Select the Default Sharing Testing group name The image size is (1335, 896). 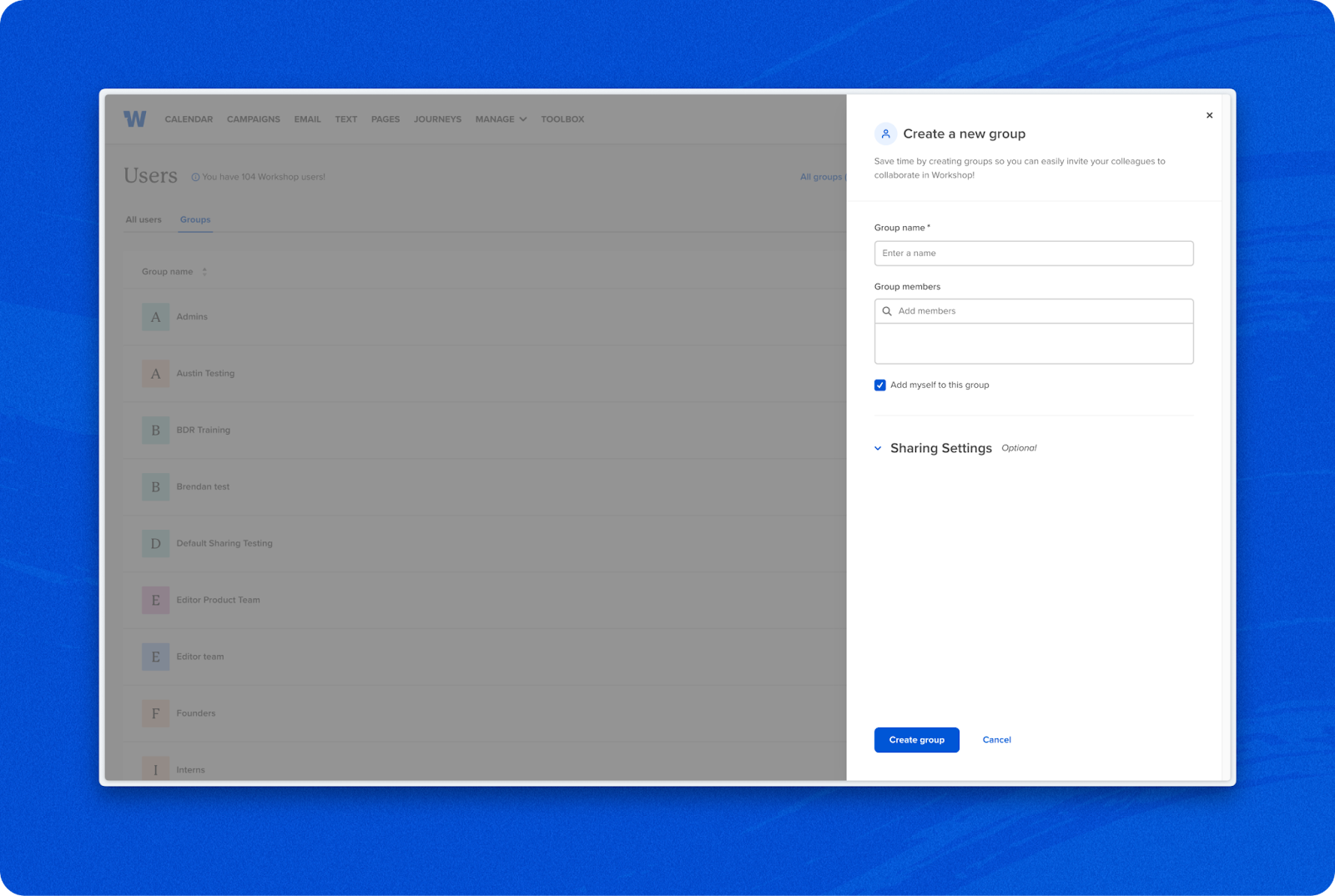click(x=224, y=544)
